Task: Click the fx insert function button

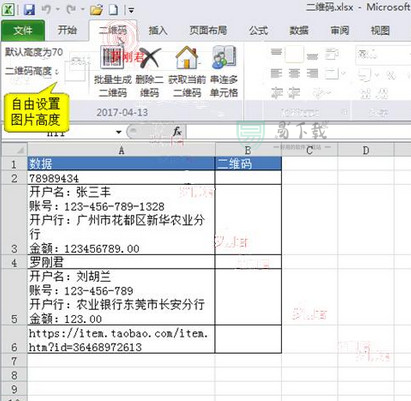Action: click(177, 132)
